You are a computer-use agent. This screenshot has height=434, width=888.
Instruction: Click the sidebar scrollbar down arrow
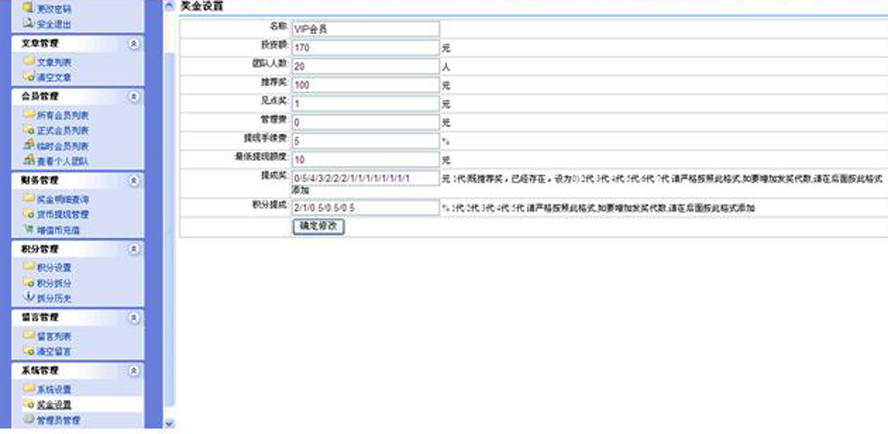pos(169,423)
